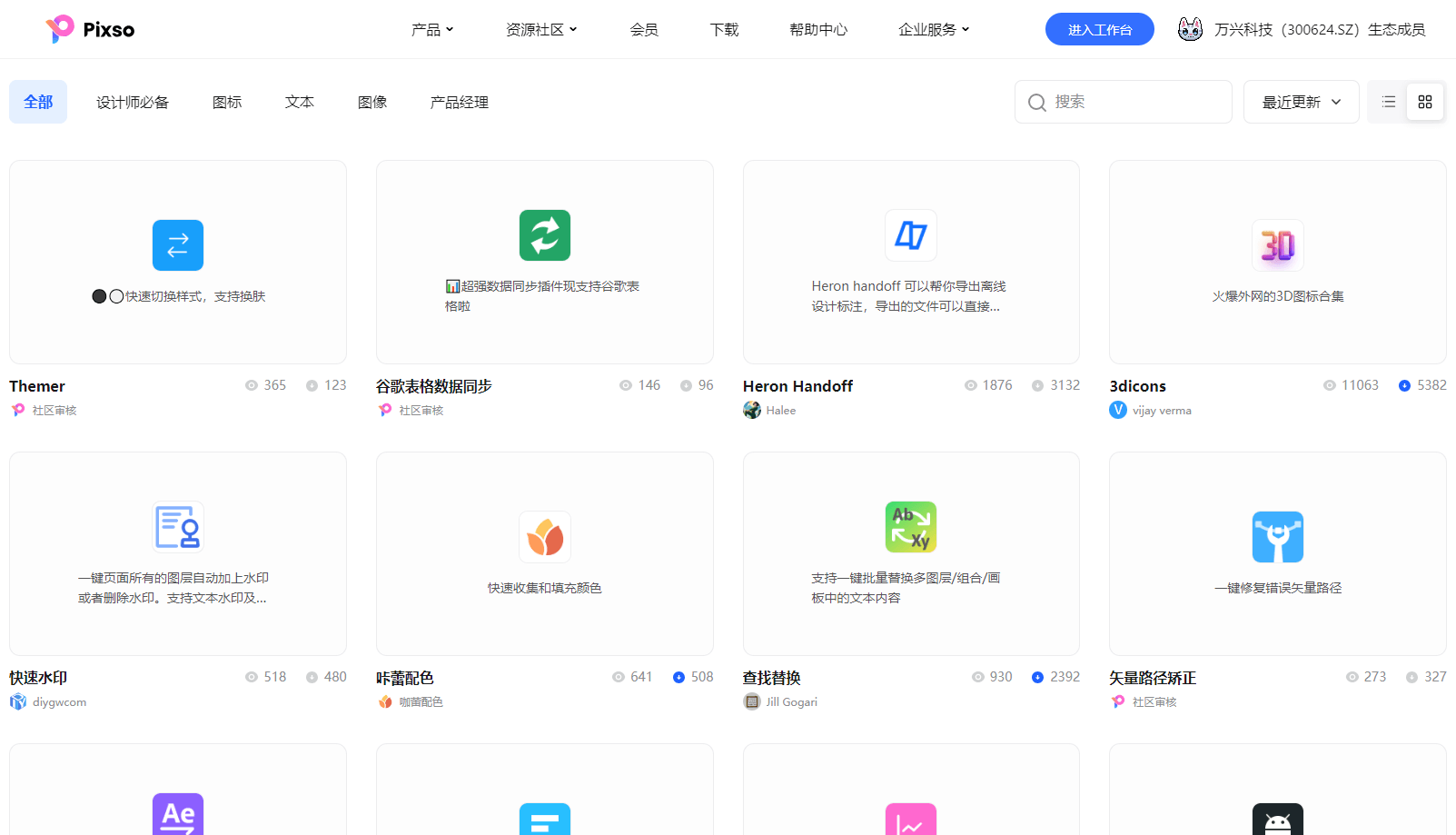The height and width of the screenshot is (835, 1456).
Task: Click the Pixso logo
Action: pyautogui.click(x=90, y=29)
